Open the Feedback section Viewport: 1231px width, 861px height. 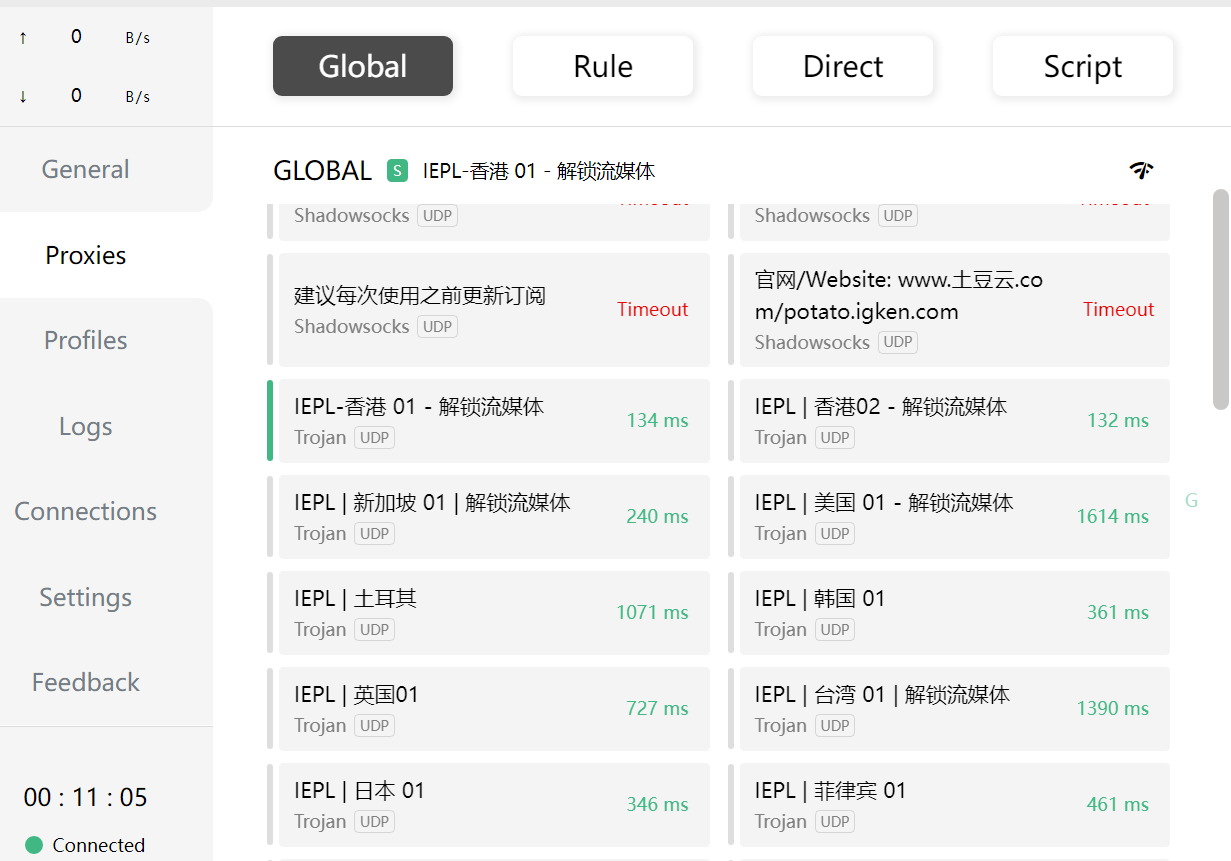coord(85,682)
